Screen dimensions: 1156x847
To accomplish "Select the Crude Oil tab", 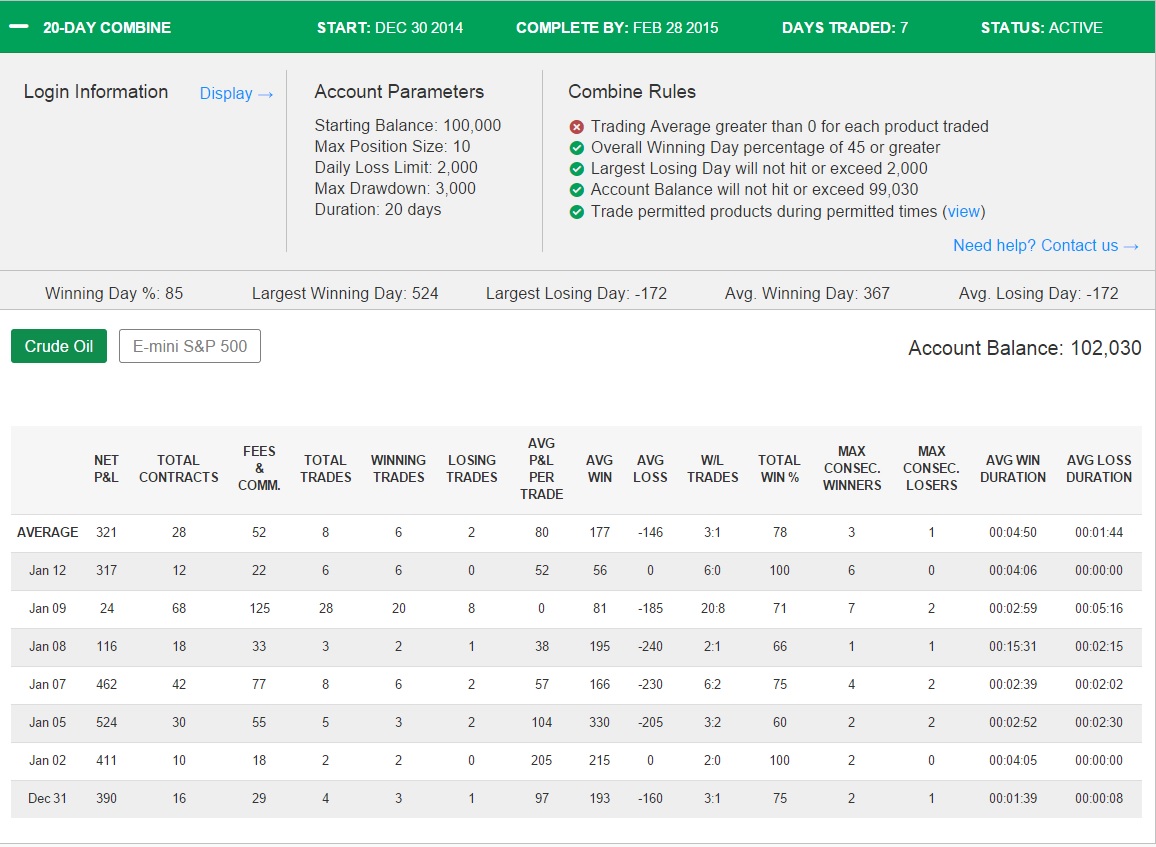I will coord(59,346).
